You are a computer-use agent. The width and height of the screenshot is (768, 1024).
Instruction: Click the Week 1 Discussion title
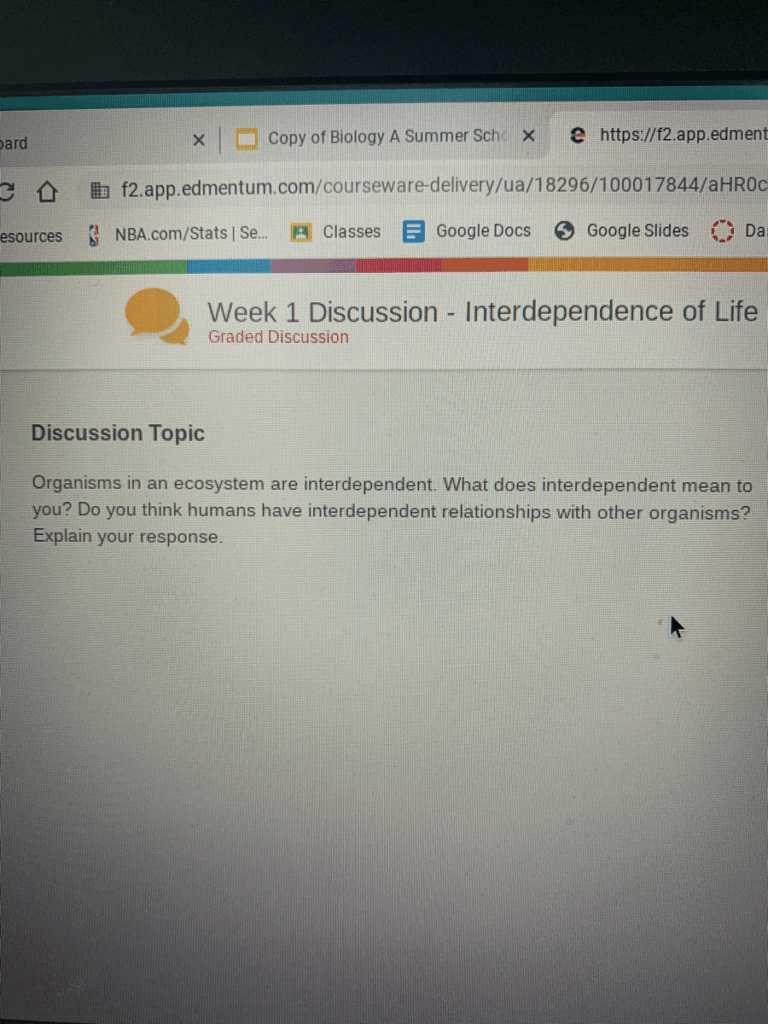click(481, 312)
